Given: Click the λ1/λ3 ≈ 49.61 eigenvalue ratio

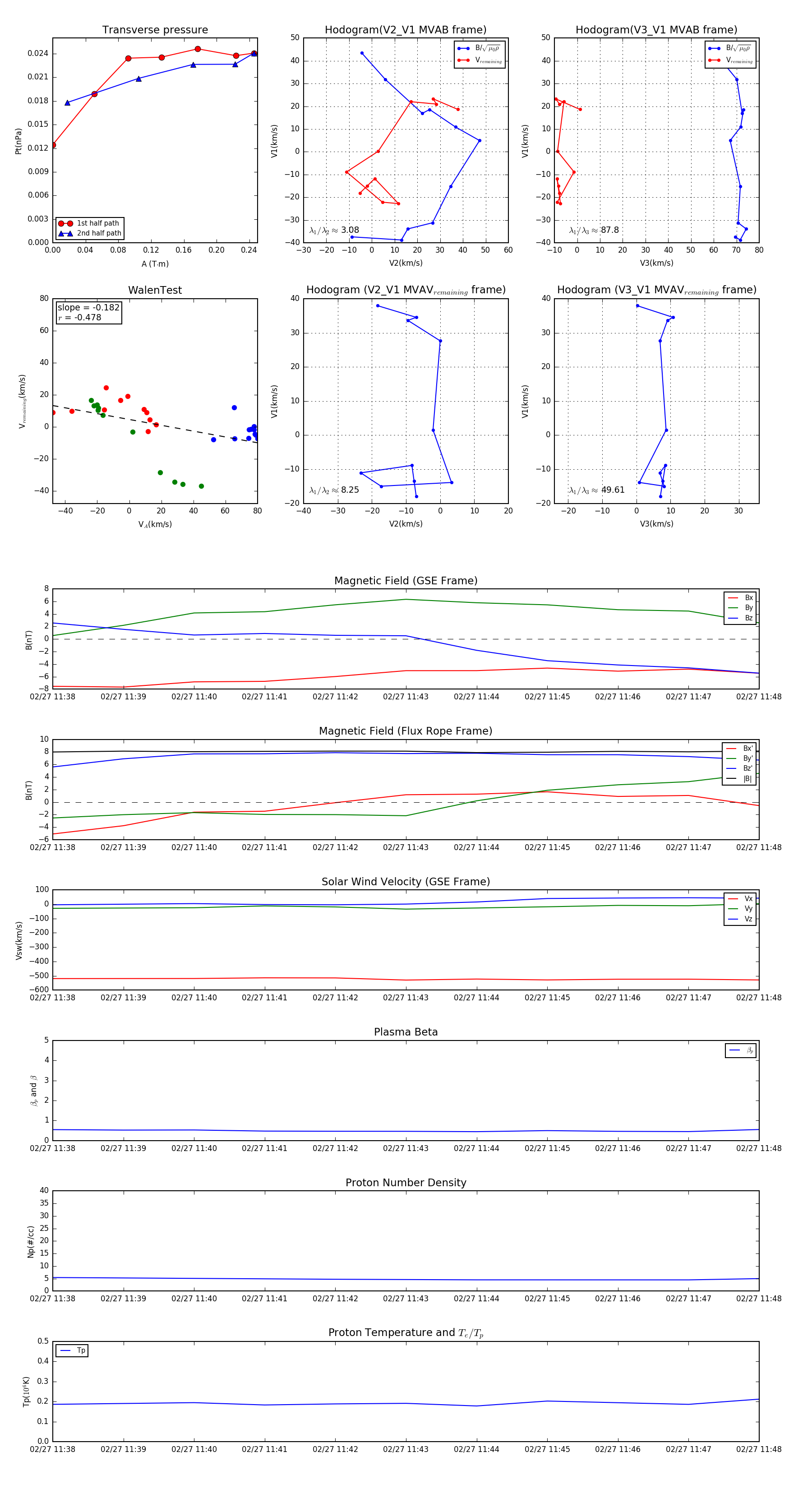Looking at the screenshot, I should coord(597,490).
